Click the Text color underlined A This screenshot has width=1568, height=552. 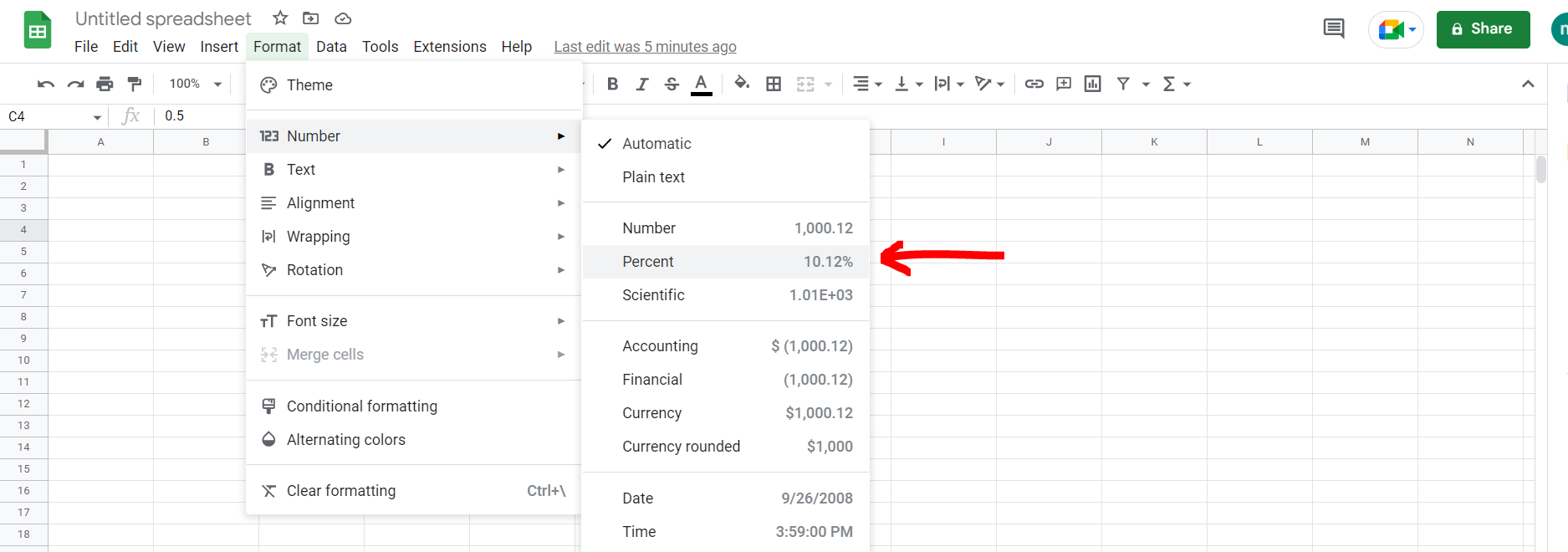coord(702,84)
